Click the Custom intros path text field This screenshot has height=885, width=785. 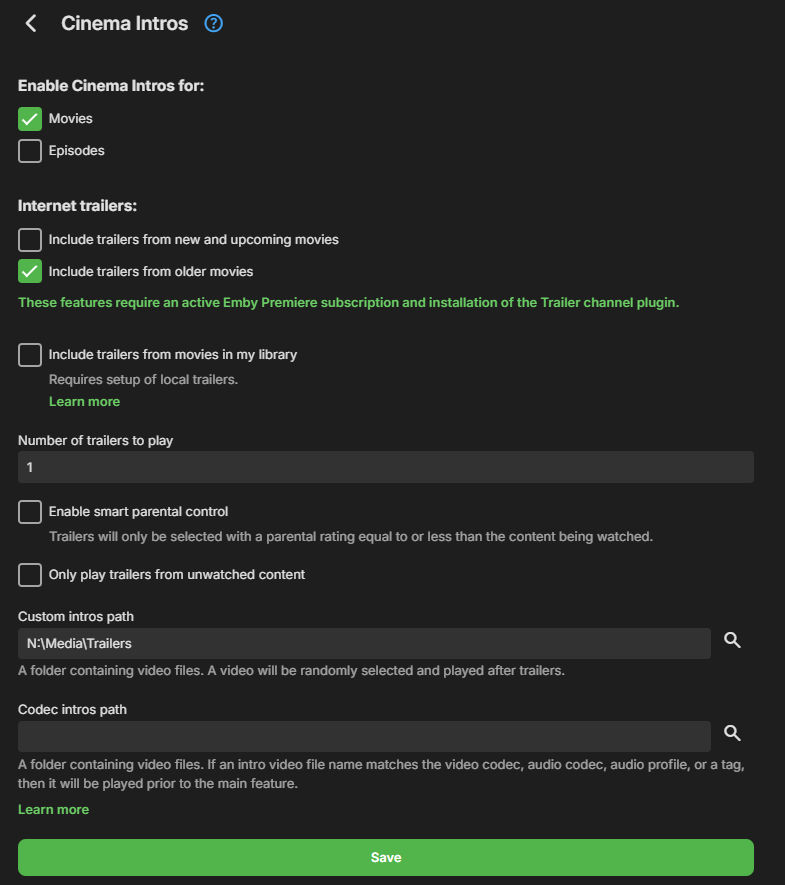tap(364, 643)
